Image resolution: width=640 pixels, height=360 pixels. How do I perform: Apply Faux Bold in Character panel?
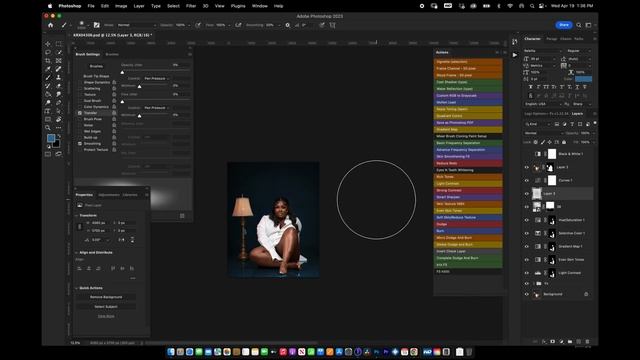531,87
